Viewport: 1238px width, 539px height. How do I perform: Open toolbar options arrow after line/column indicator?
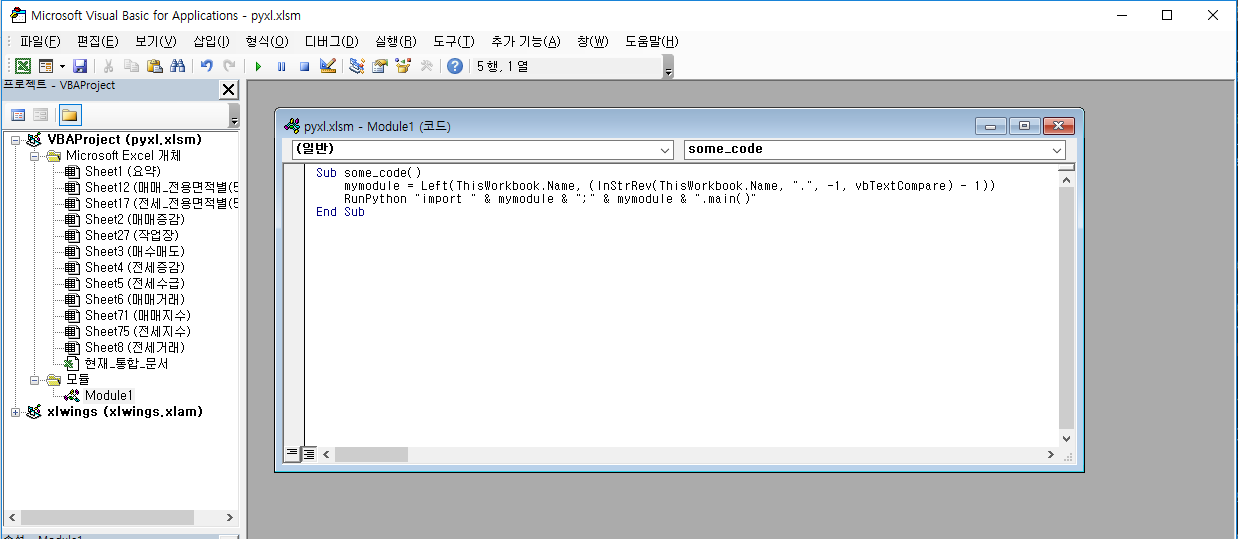[668, 67]
